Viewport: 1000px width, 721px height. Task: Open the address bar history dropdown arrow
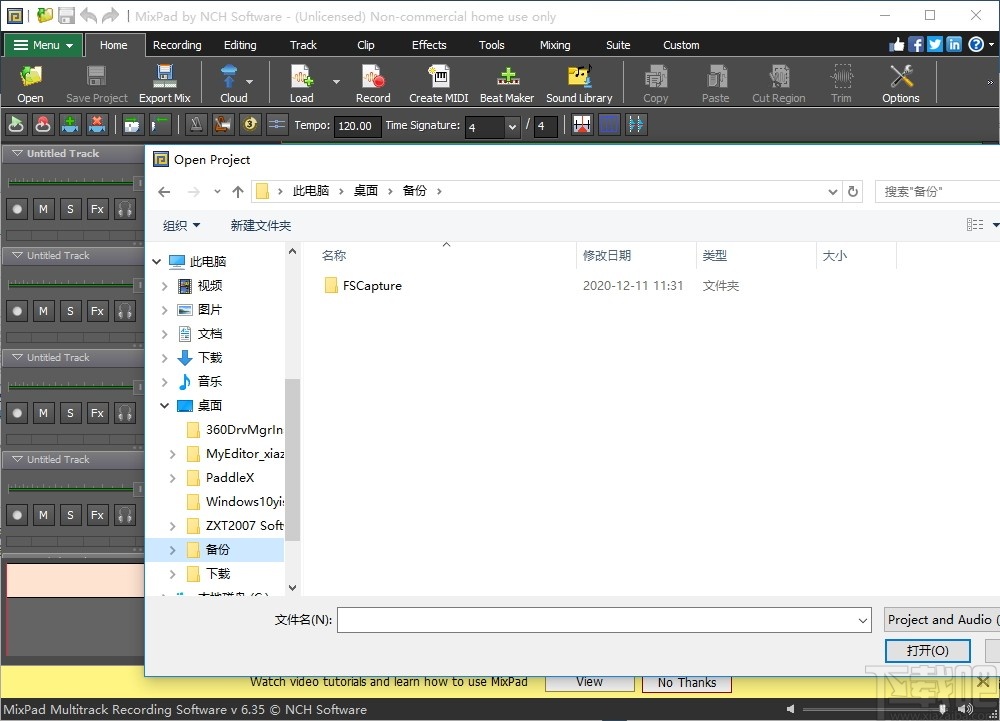(x=832, y=191)
